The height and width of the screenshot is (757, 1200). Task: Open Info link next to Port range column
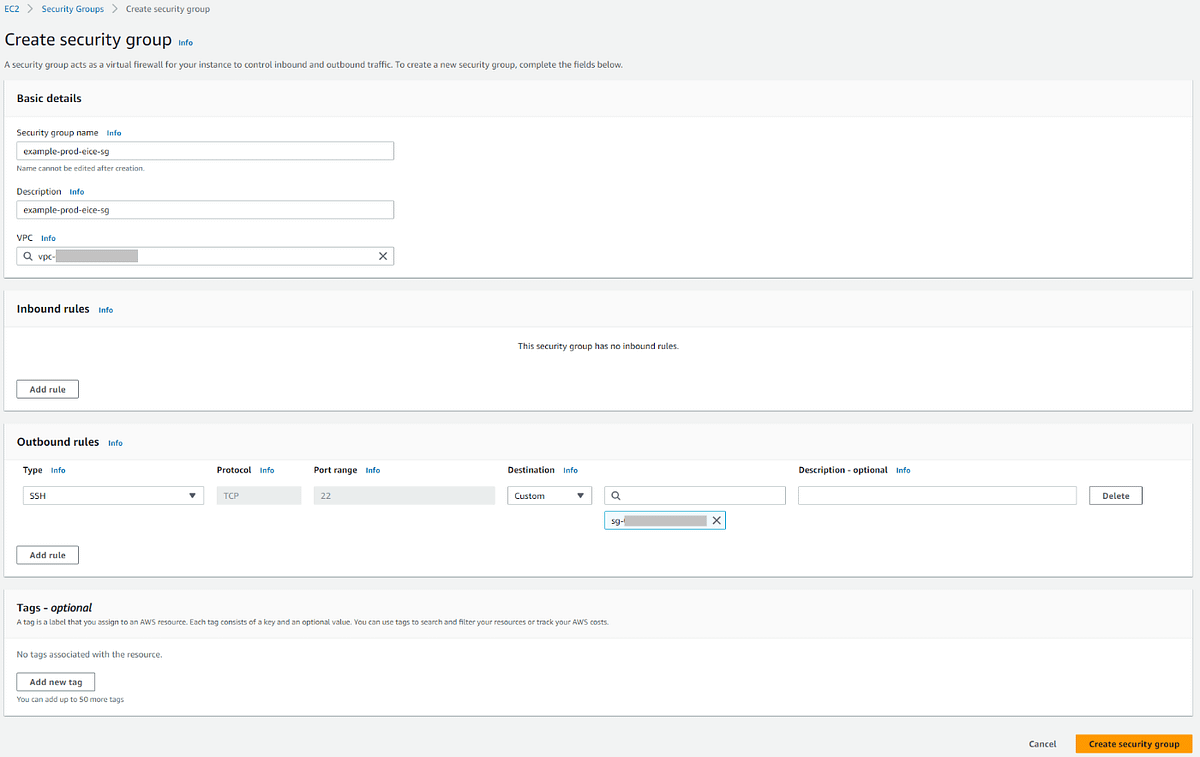(x=373, y=470)
